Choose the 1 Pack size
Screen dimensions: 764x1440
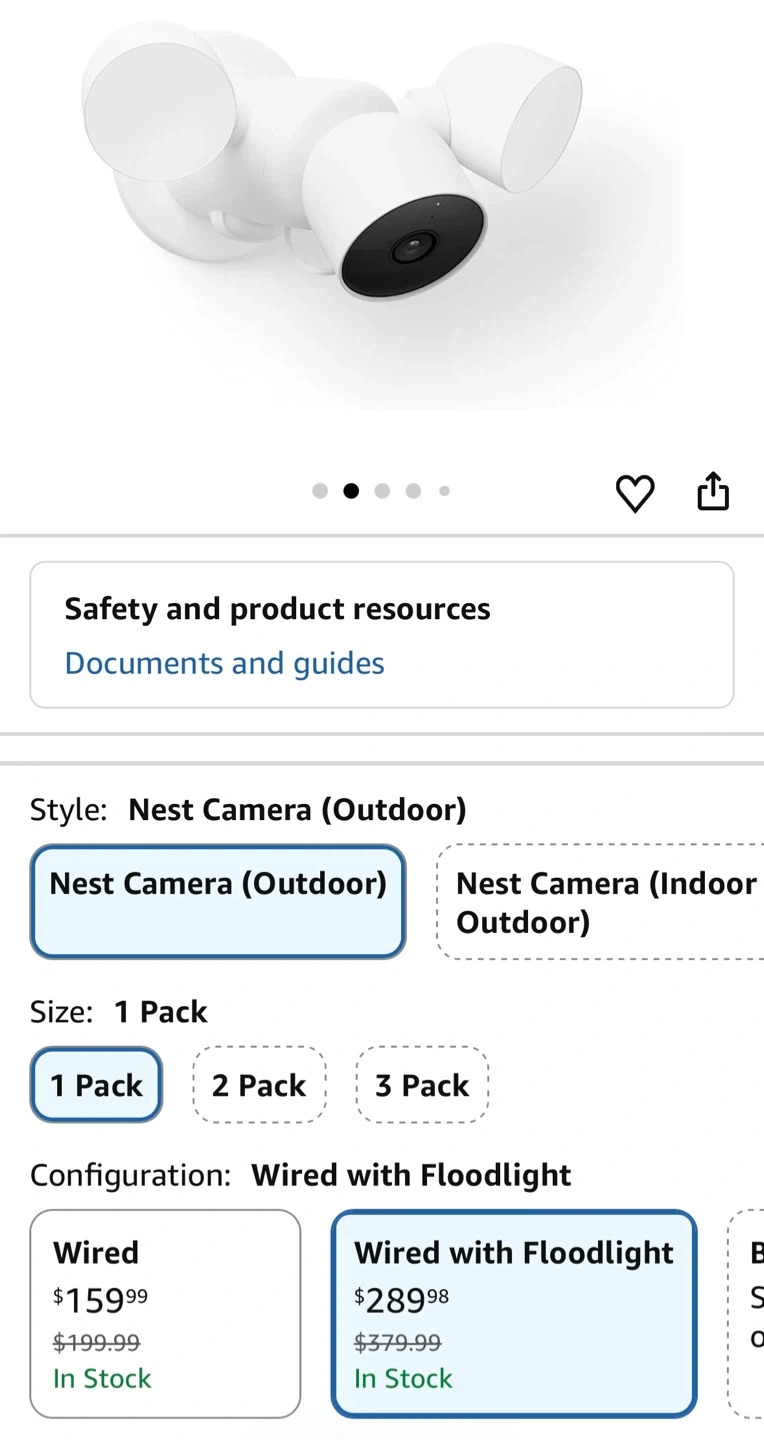click(x=96, y=1085)
